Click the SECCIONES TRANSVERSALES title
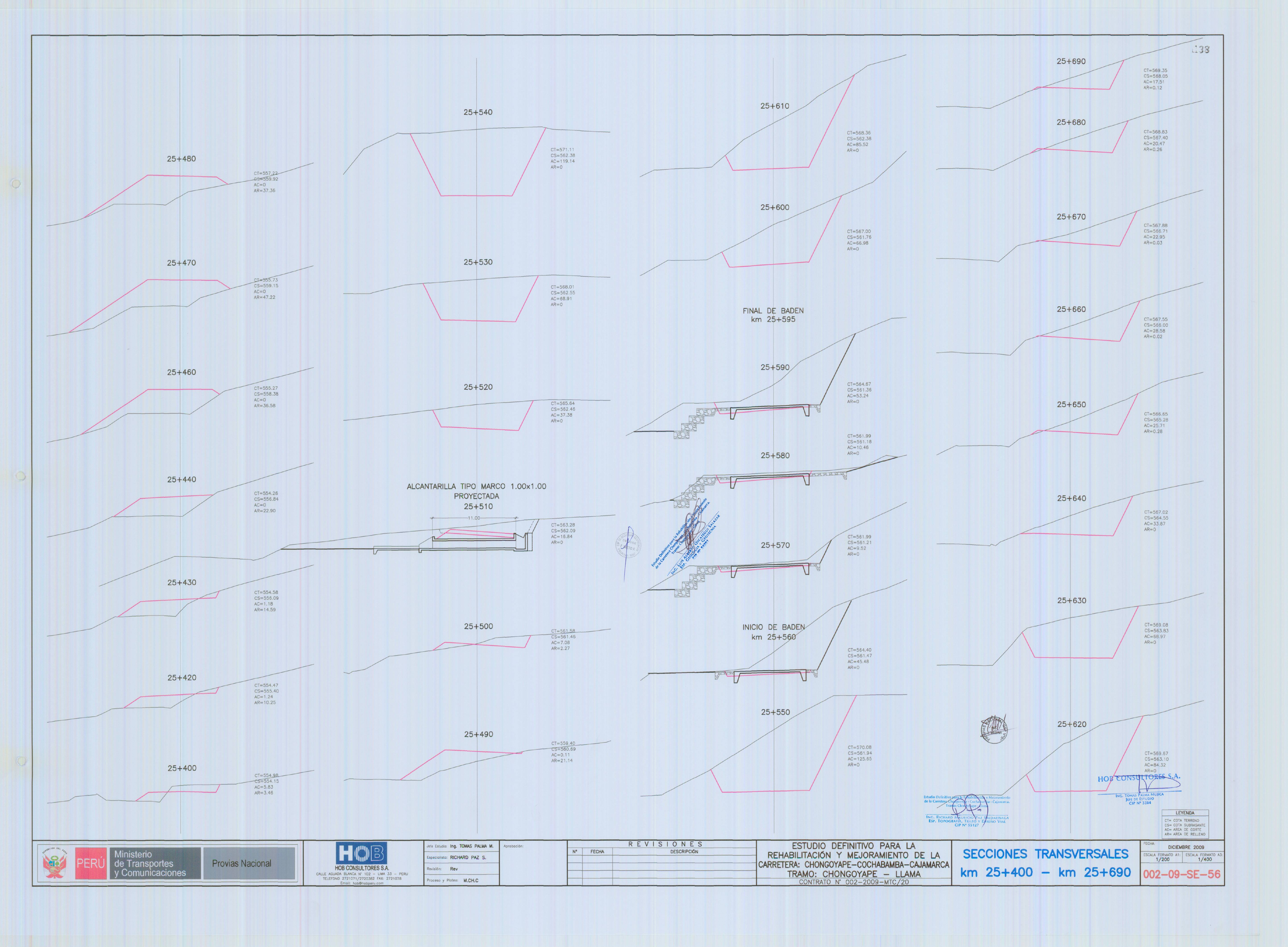The height and width of the screenshot is (947, 1288). click(1045, 854)
